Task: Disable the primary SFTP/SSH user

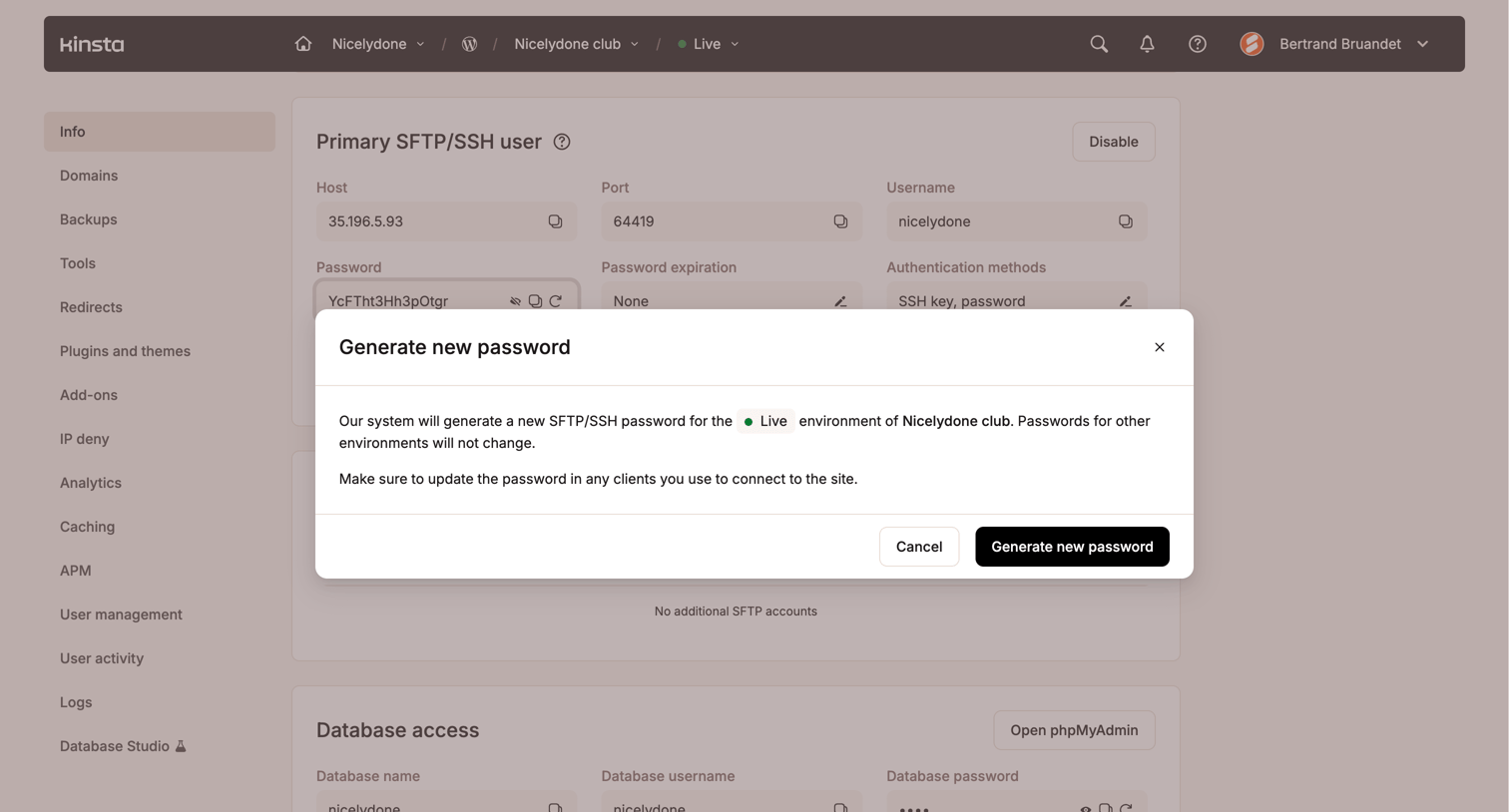Action: (1114, 142)
